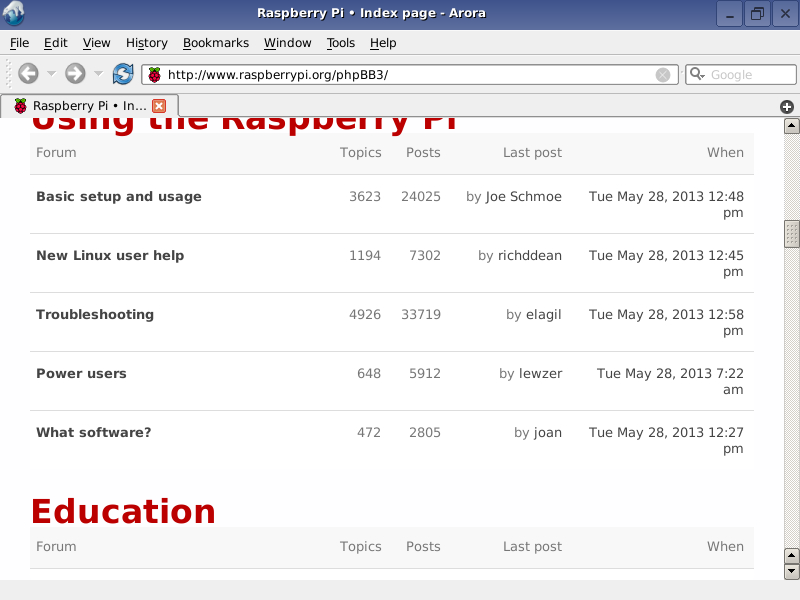Viewport: 800px width, 600px height.
Task: Click the Back navigation arrow
Action: coord(30,74)
